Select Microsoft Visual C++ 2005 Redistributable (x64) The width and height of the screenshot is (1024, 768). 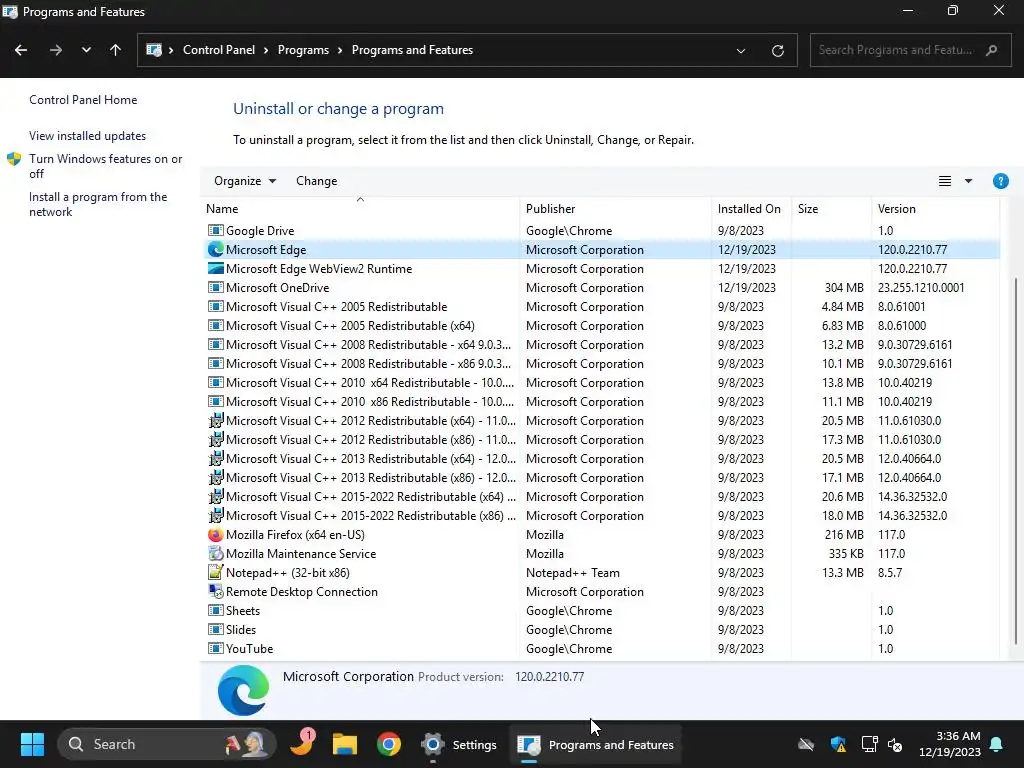pyautogui.click(x=602, y=325)
